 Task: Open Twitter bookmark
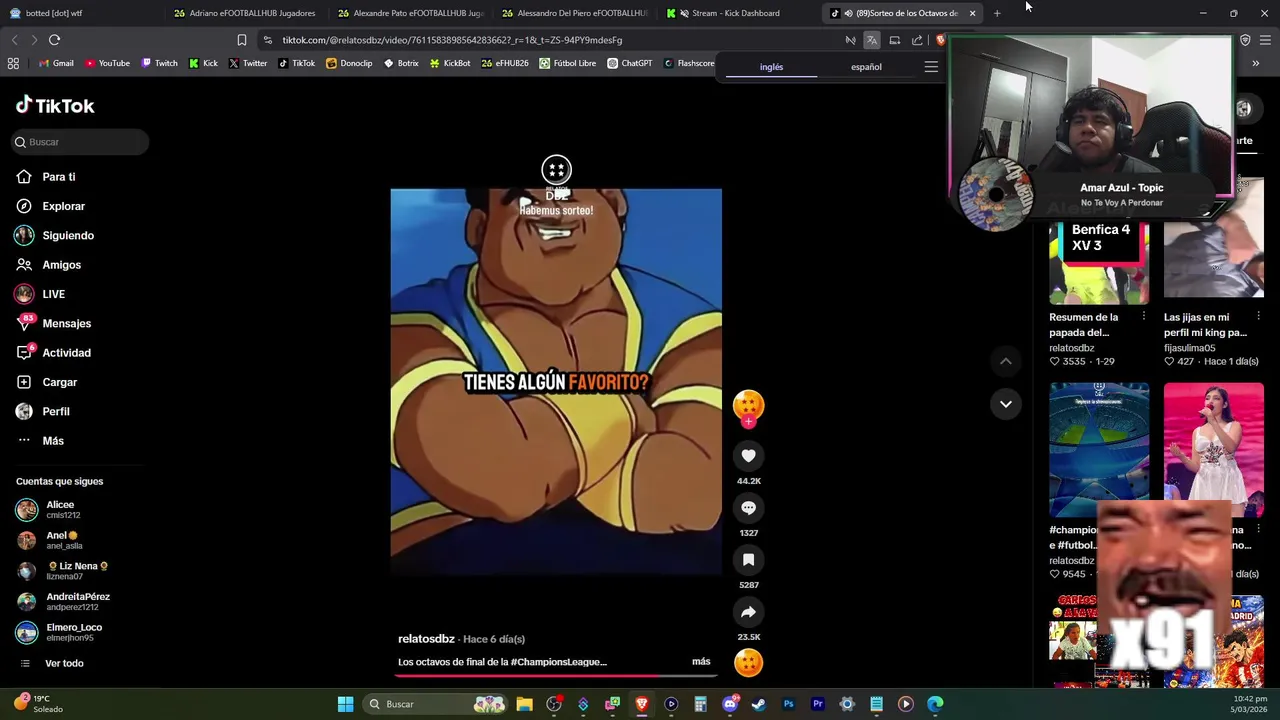click(x=248, y=63)
